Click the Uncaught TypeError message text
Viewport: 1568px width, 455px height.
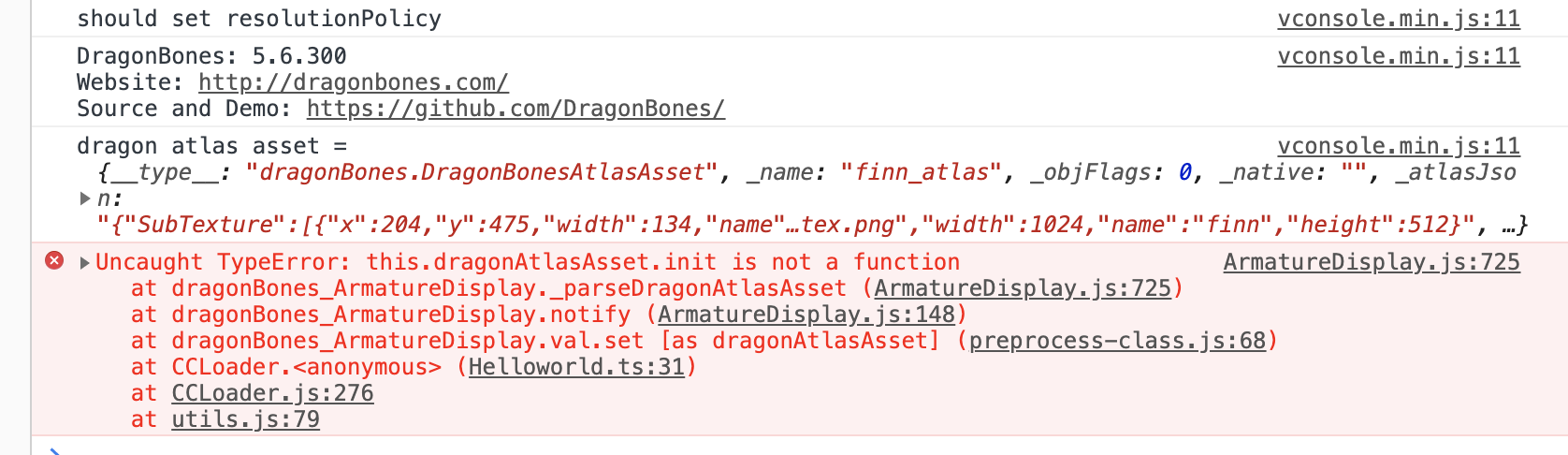[x=528, y=262]
